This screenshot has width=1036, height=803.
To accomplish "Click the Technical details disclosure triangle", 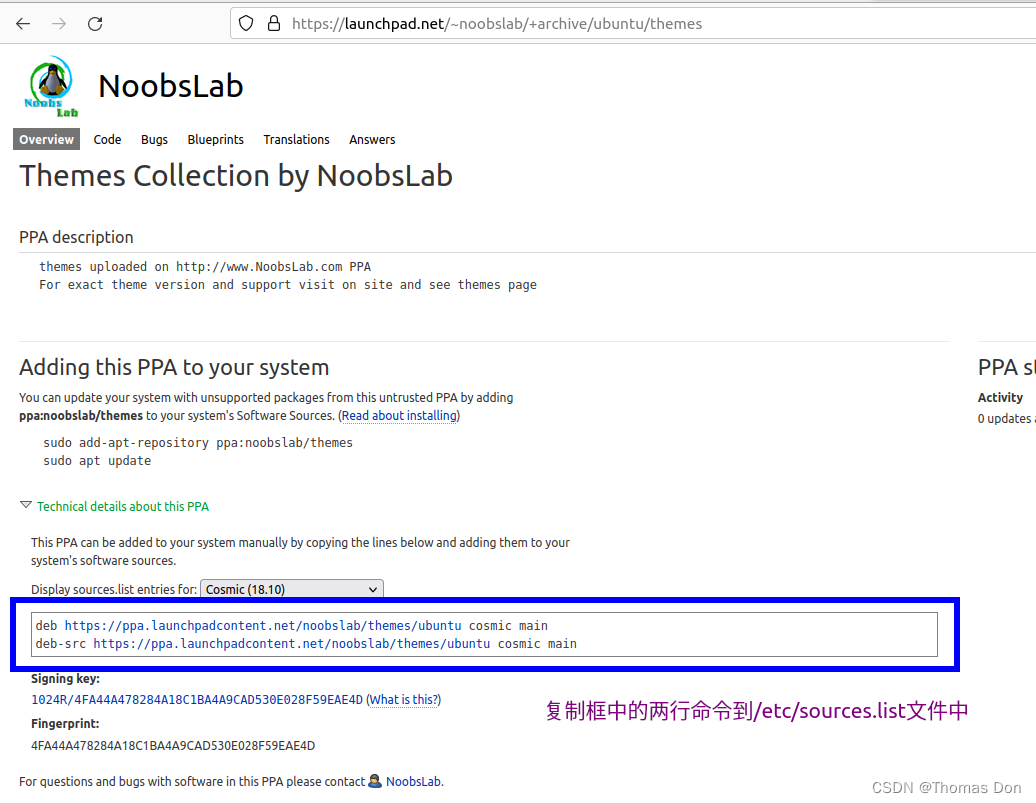I will (26, 505).
